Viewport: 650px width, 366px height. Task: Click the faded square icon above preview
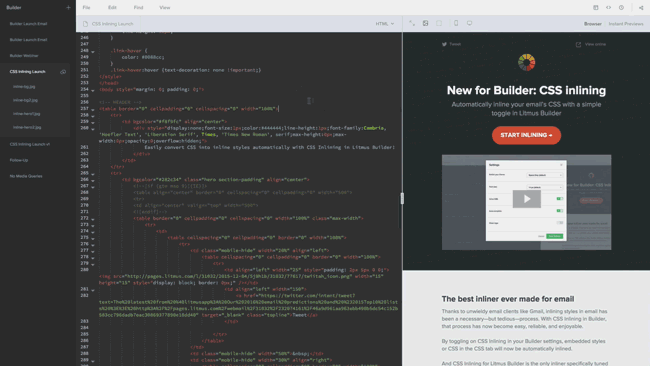439,23
